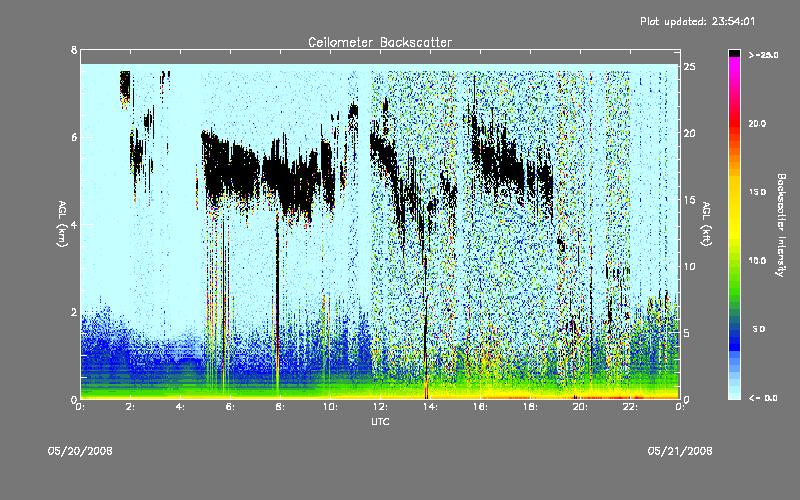Click the '6:' hour tick on UTC axis
The width and height of the screenshot is (800, 500).
230,407
